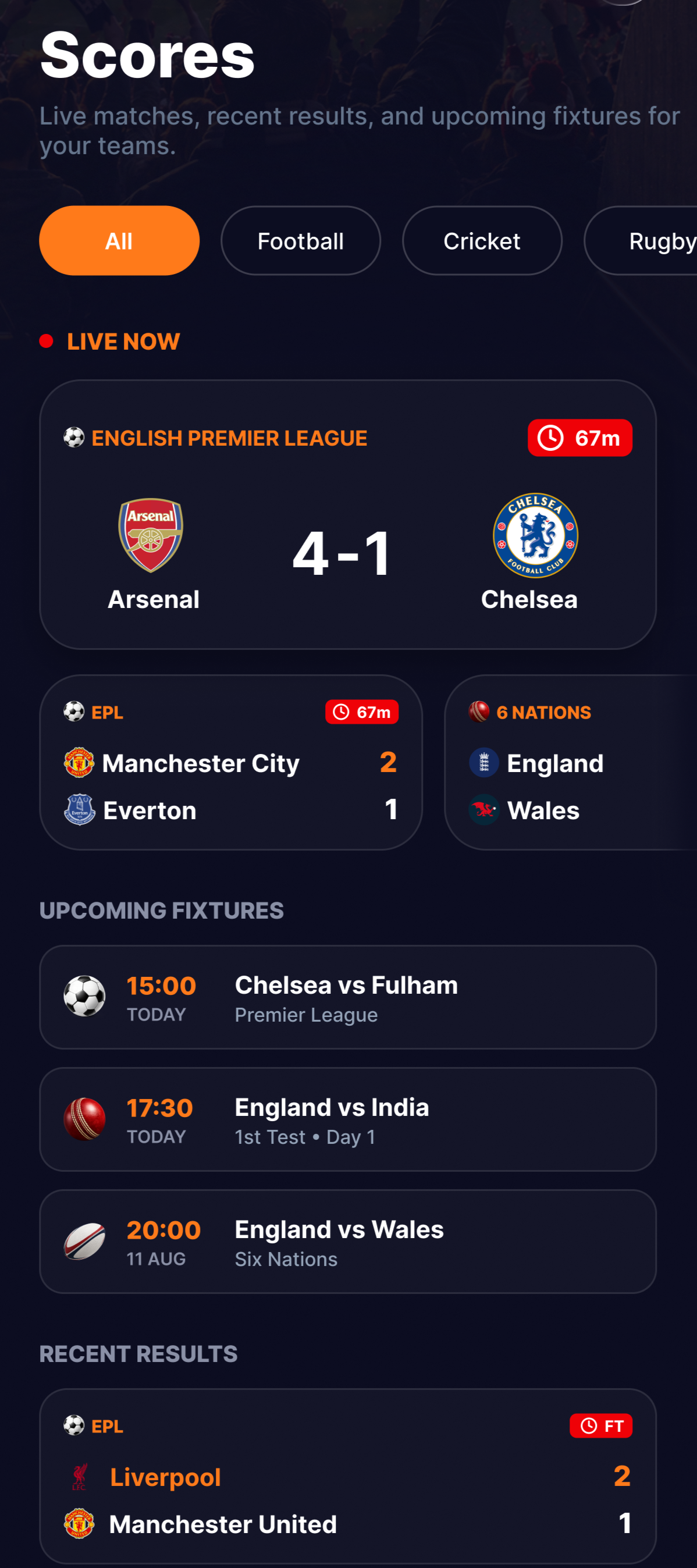Open the Chelsea vs Fulham fixture
The height and width of the screenshot is (1568, 697).
(347, 997)
